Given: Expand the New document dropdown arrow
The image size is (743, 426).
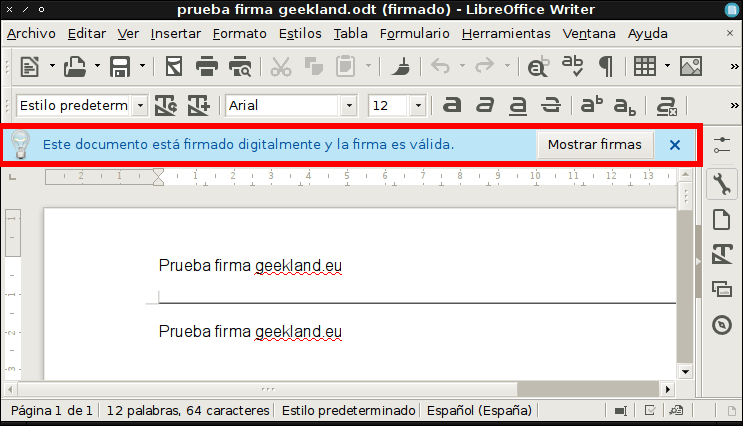Looking at the screenshot, I should (x=52, y=66).
